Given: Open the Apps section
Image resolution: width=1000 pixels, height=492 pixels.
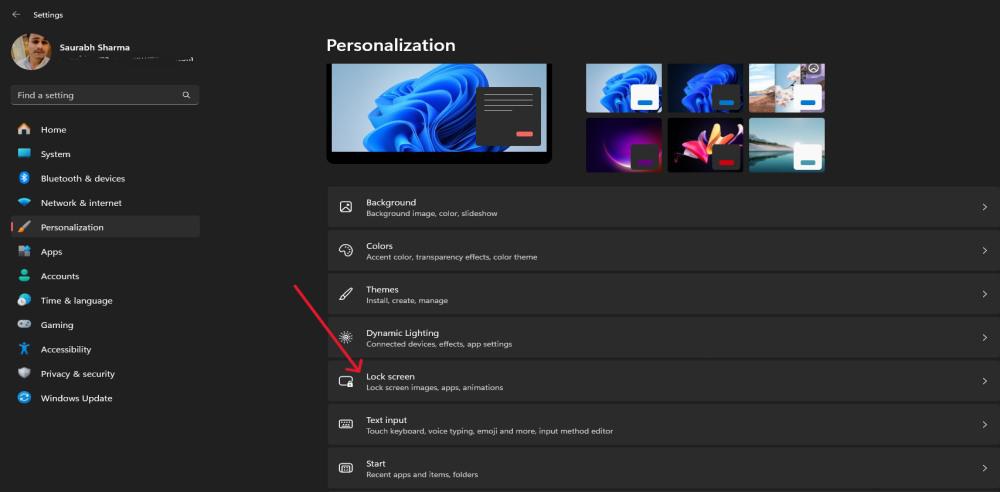Looking at the screenshot, I should point(105,251).
